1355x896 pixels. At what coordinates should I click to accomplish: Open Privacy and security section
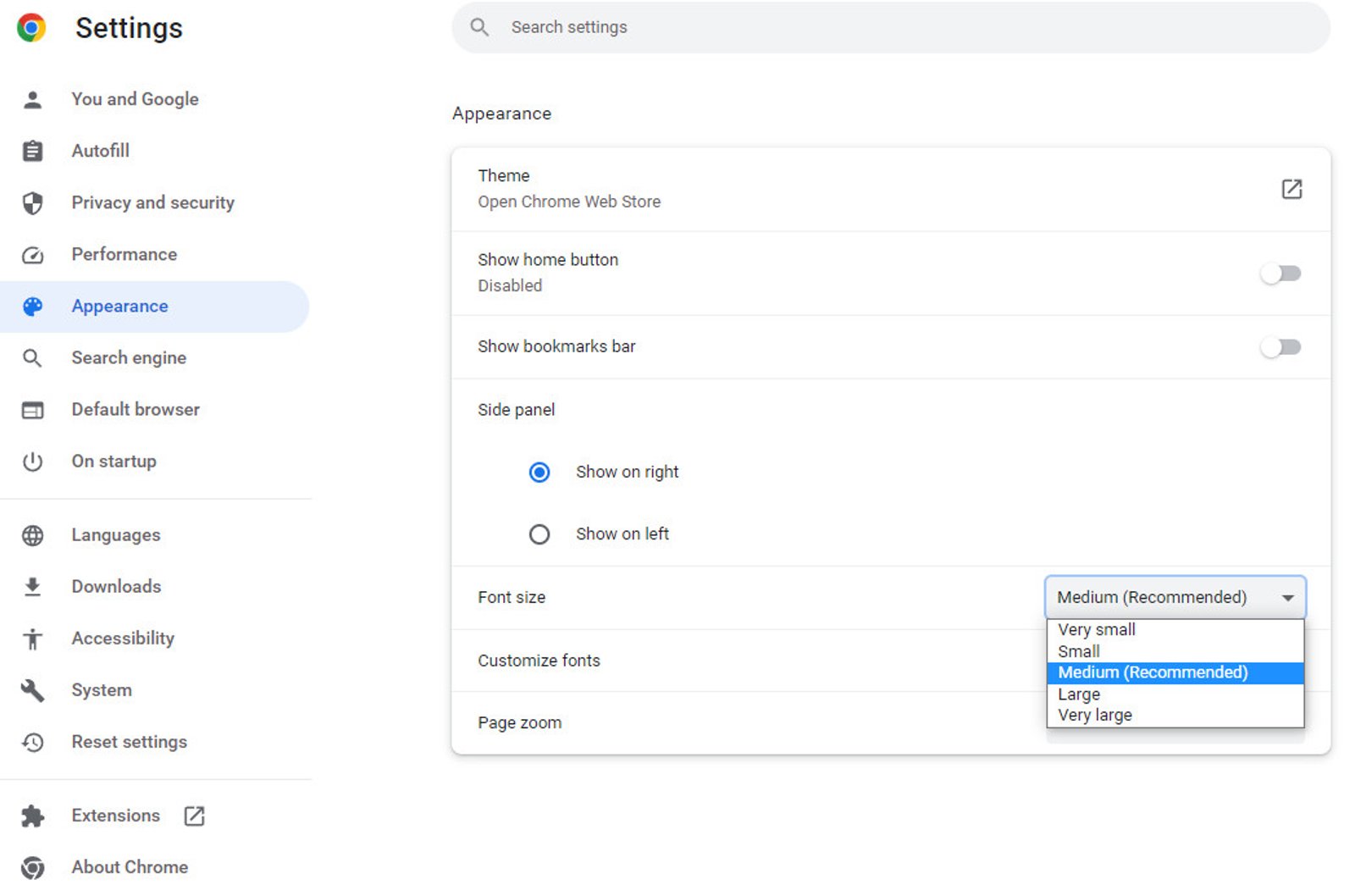(154, 202)
